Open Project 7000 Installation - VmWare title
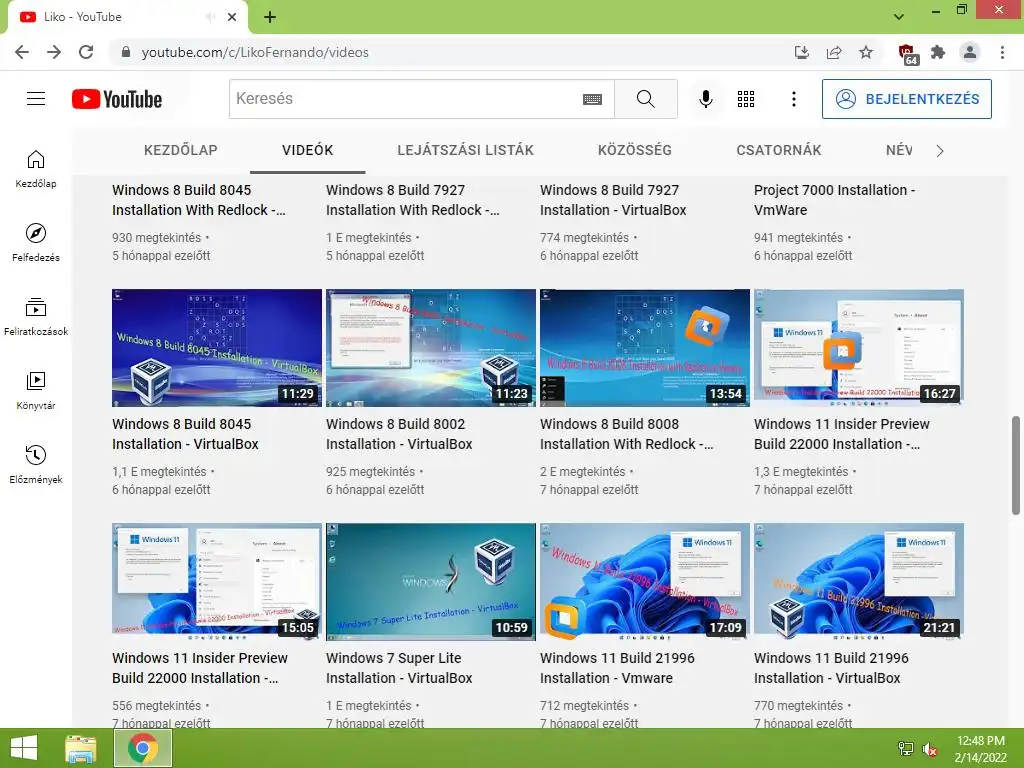This screenshot has width=1024, height=768. pos(835,200)
